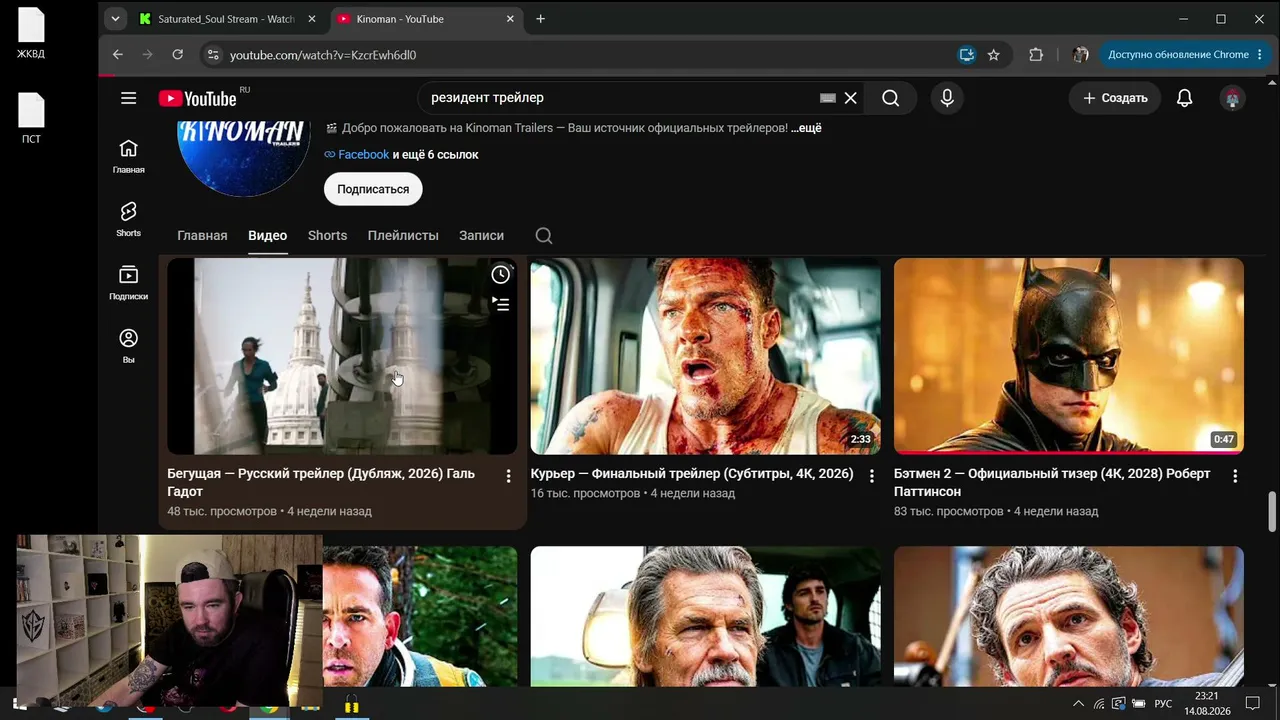Select the ПСТ desktop file

[31, 119]
